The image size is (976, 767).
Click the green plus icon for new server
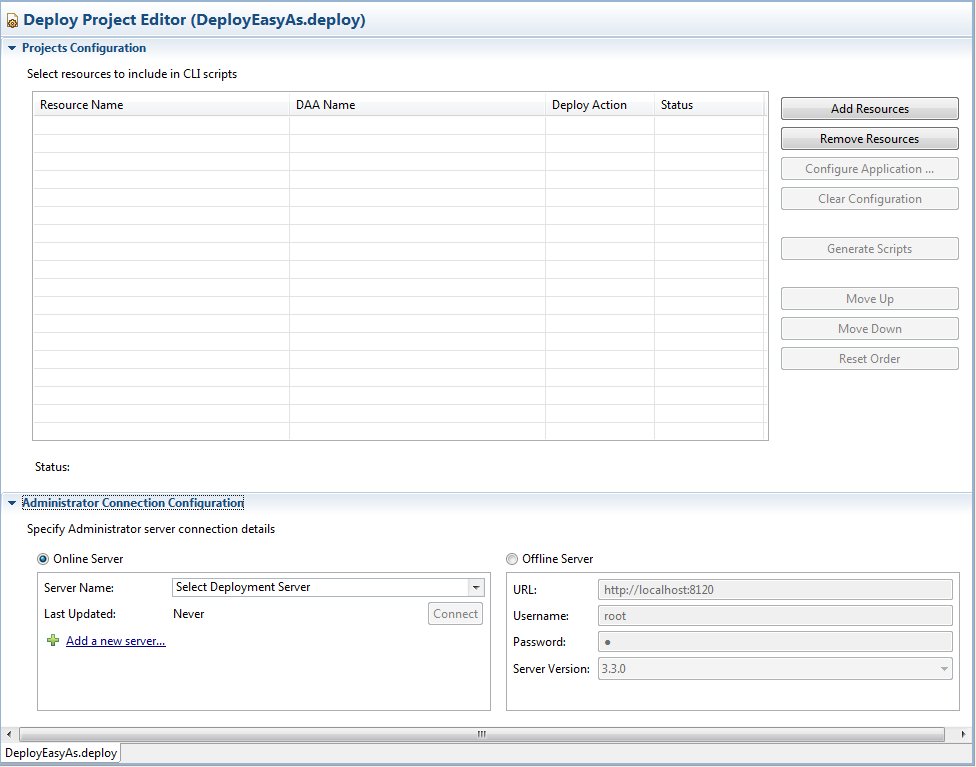[53, 641]
